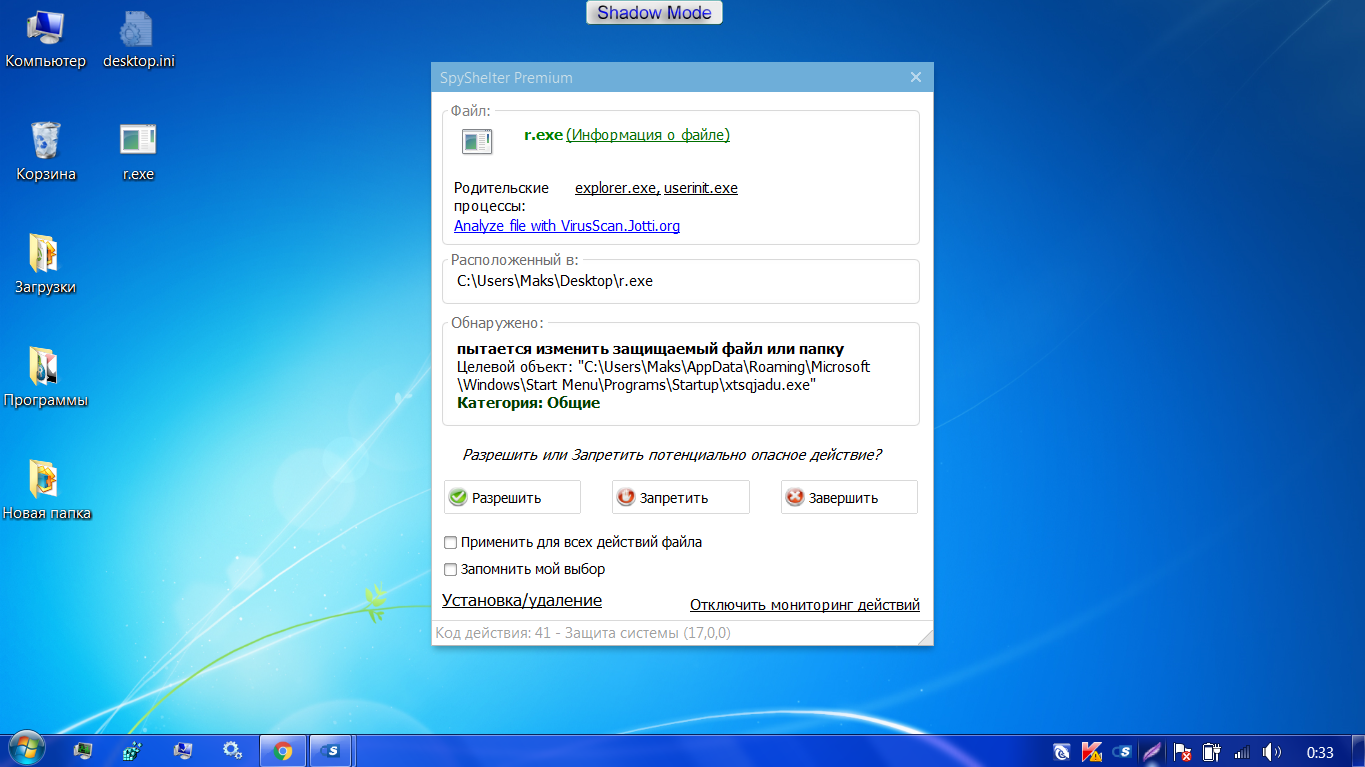This screenshot has height=767, width=1365.
Task: Switch to Google Chrome in the taskbar
Action: [283, 751]
